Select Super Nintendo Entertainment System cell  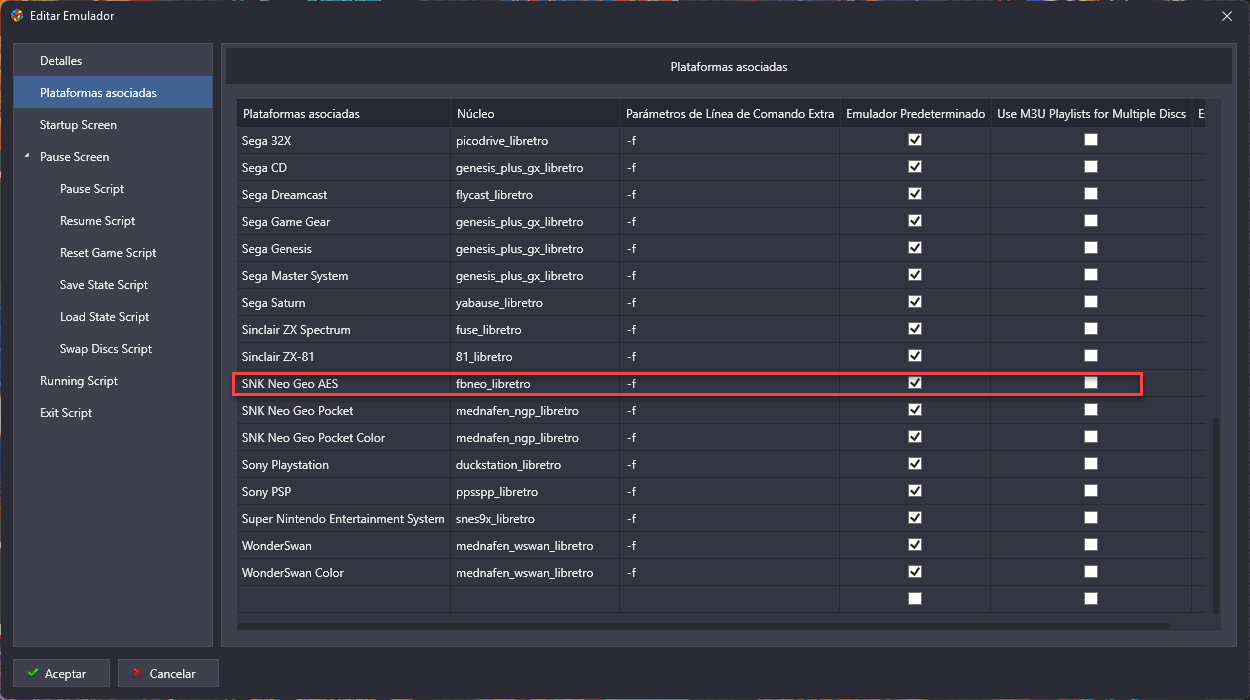[343, 518]
